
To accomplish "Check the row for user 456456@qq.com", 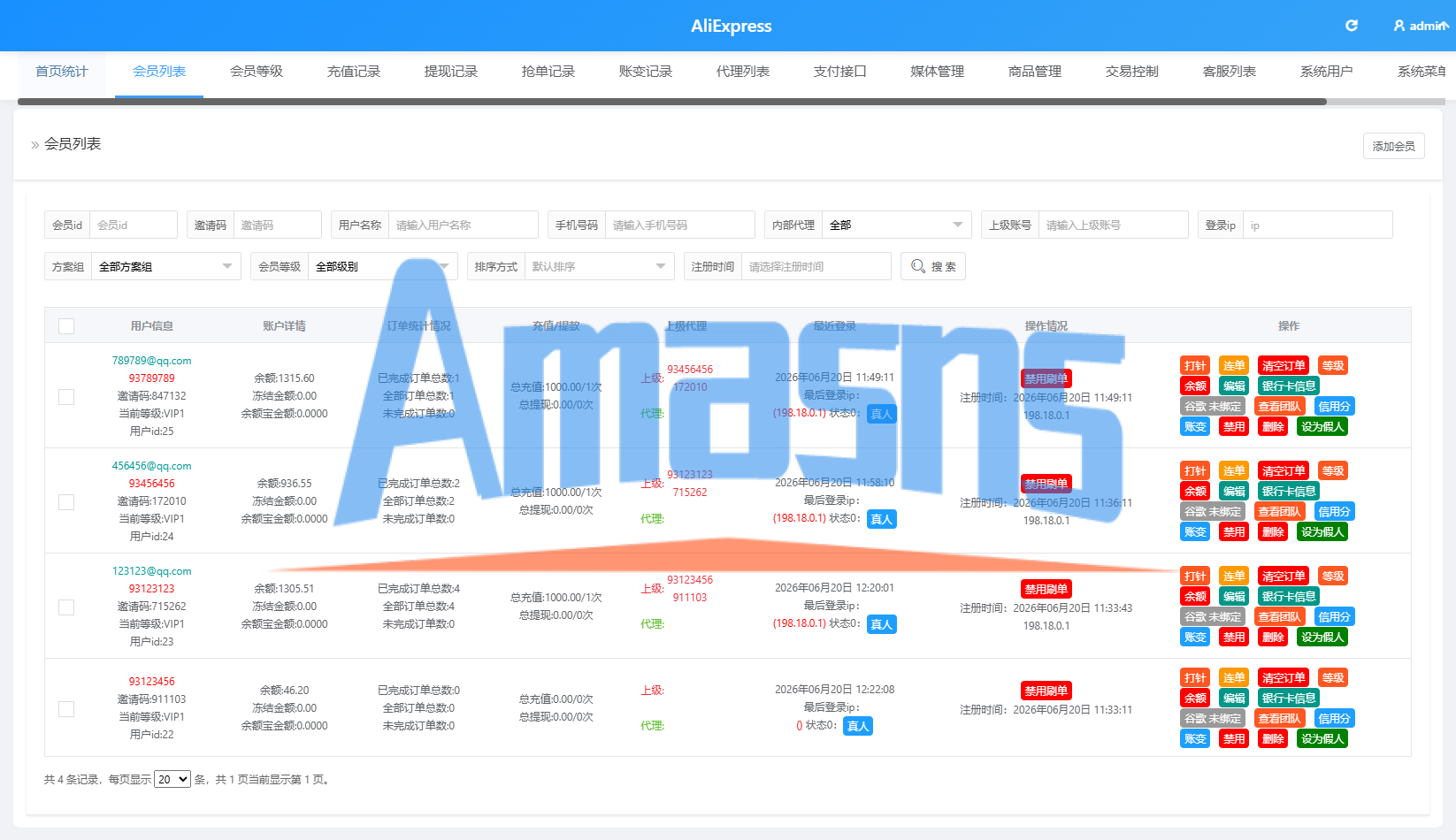I will (66, 502).
